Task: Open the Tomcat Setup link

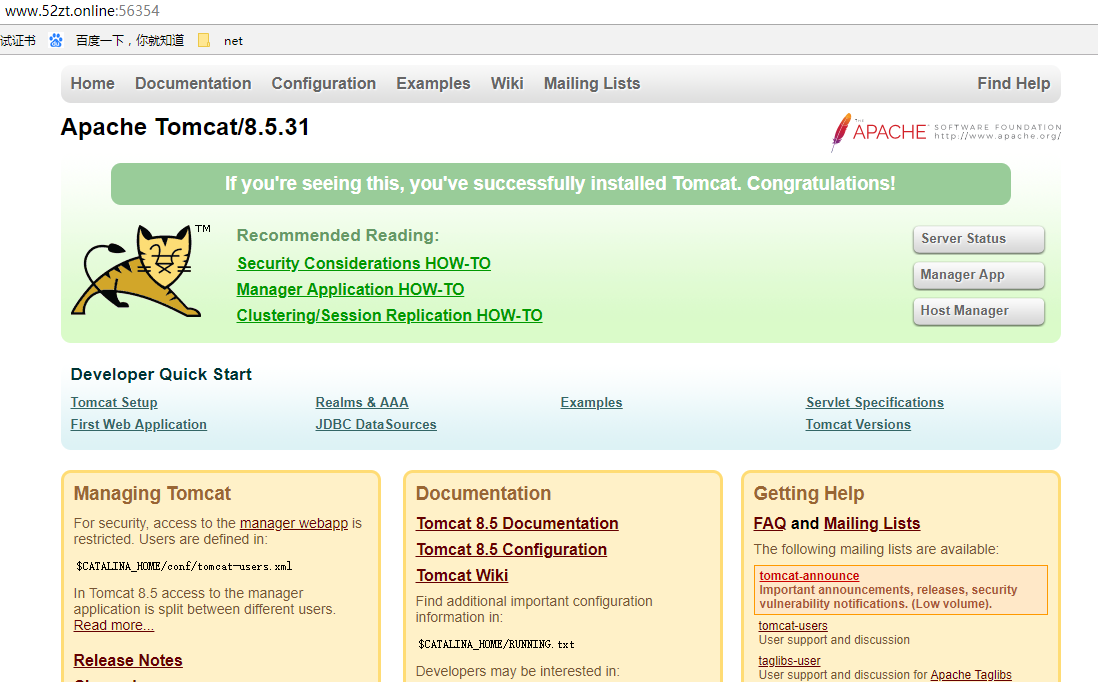Action: click(x=113, y=403)
